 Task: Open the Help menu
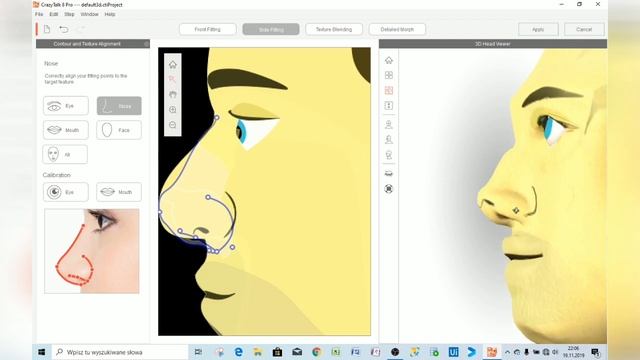coord(110,14)
